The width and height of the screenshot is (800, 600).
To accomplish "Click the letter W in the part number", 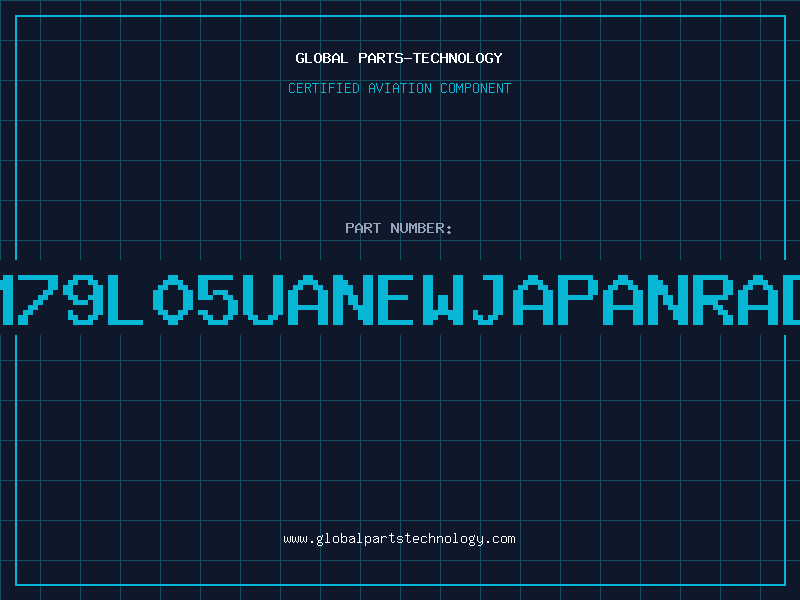I will [x=443, y=299].
